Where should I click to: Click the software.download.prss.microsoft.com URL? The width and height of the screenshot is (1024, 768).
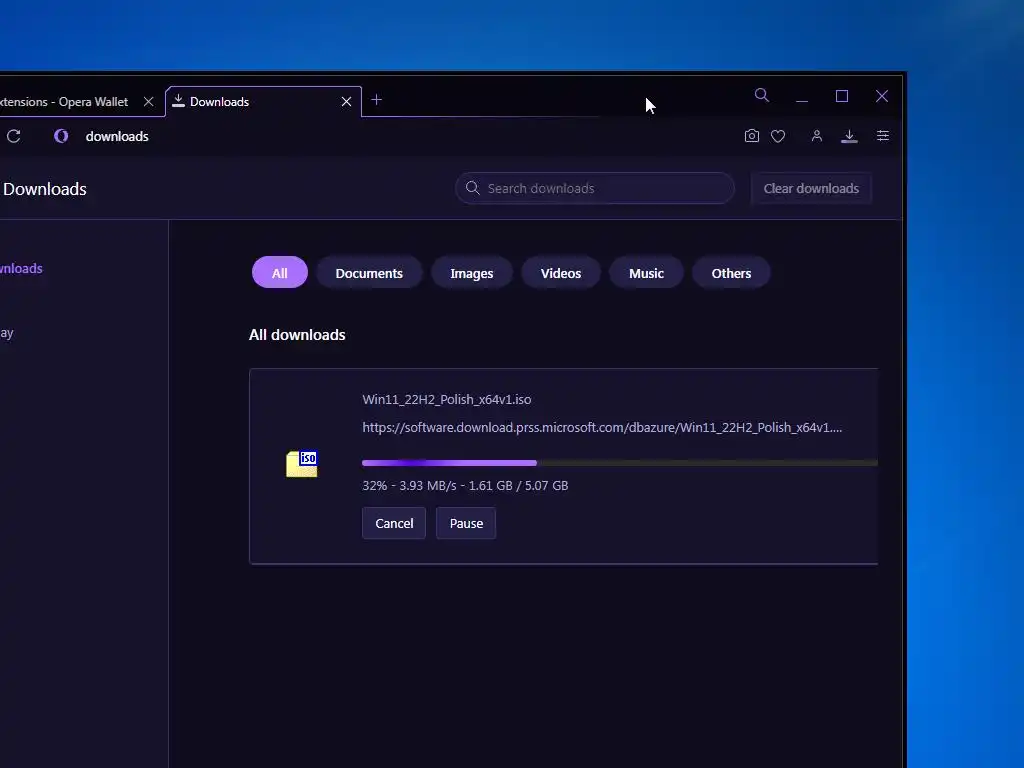tap(602, 427)
